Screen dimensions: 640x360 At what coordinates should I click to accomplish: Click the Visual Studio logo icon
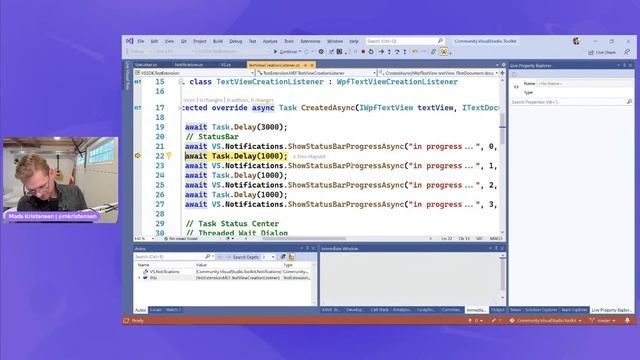130,41
